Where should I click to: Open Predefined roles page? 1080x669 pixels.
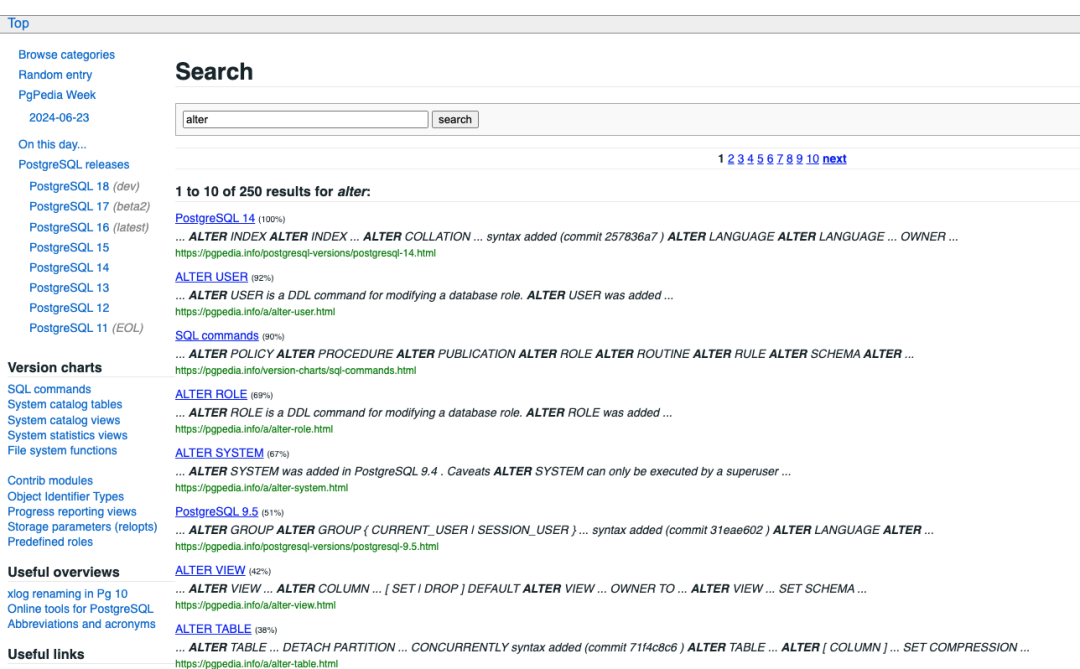tap(50, 542)
